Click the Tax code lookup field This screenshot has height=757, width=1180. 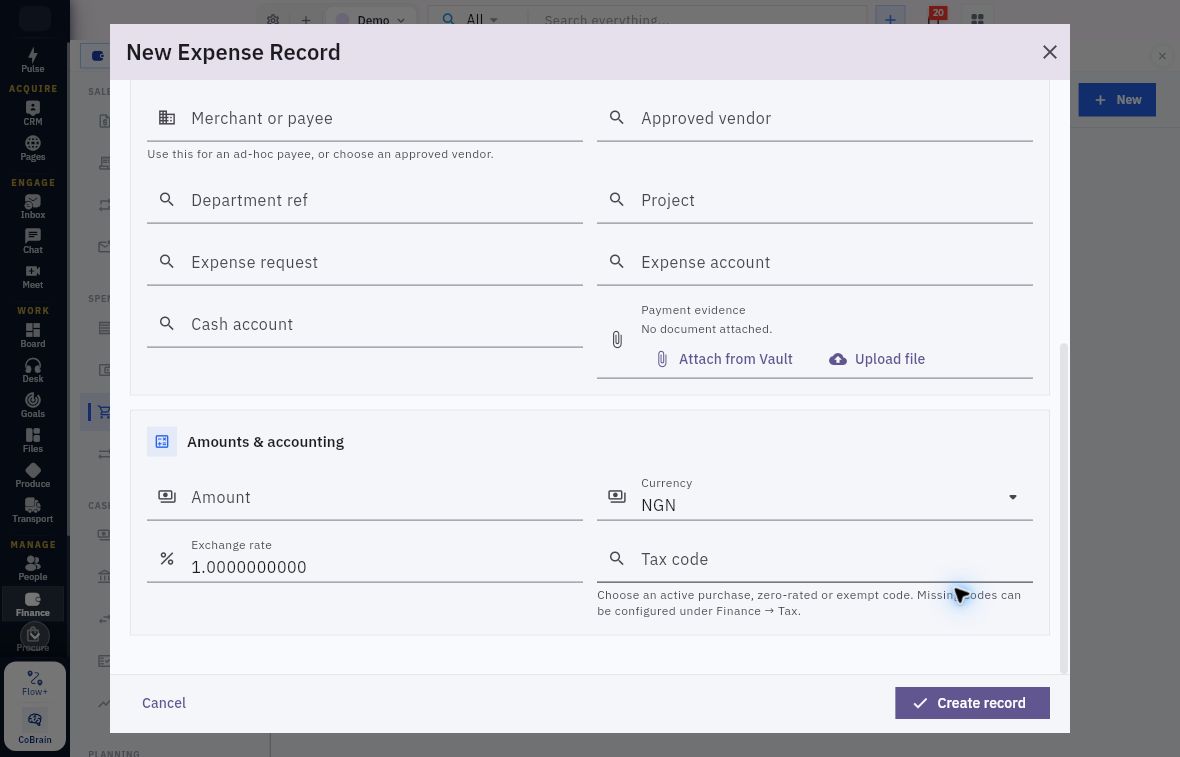pos(814,559)
